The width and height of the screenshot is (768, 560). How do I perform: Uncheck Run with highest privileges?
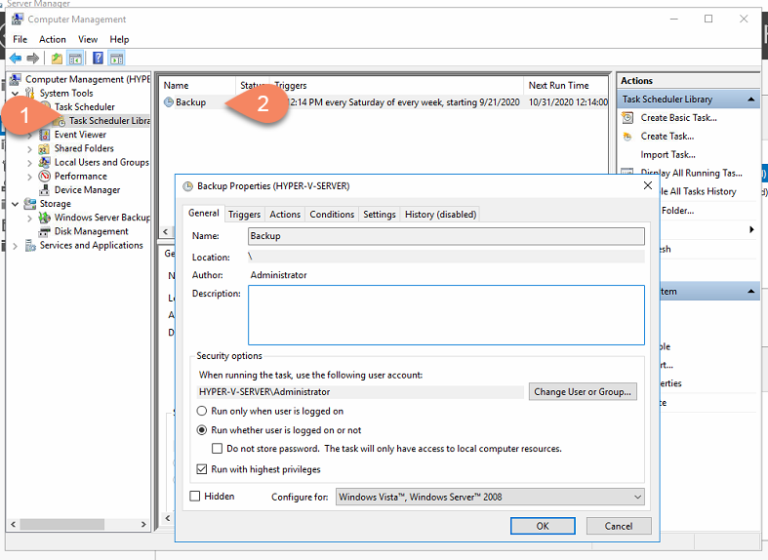(203, 468)
